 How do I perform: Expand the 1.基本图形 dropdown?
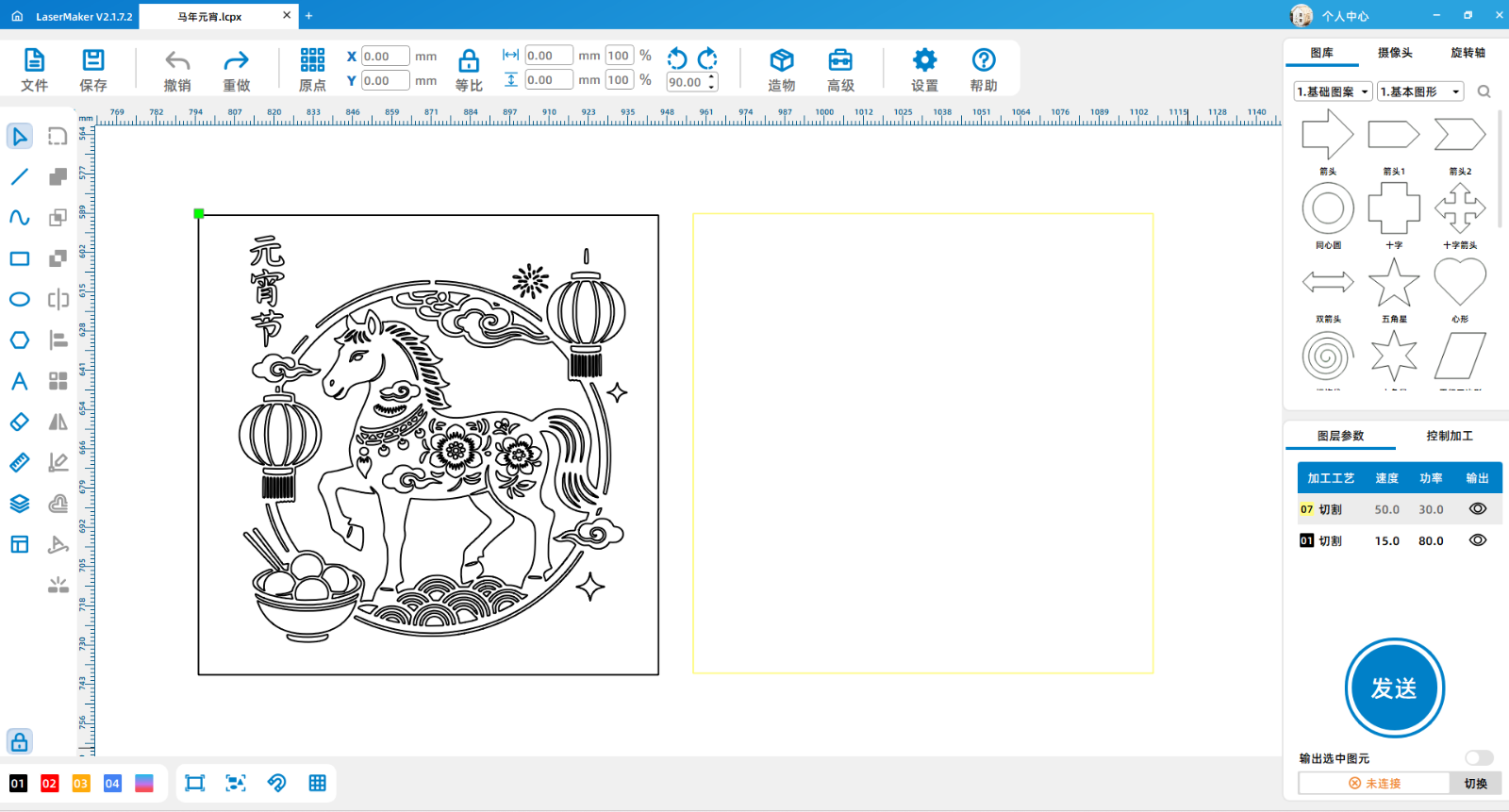(1419, 91)
